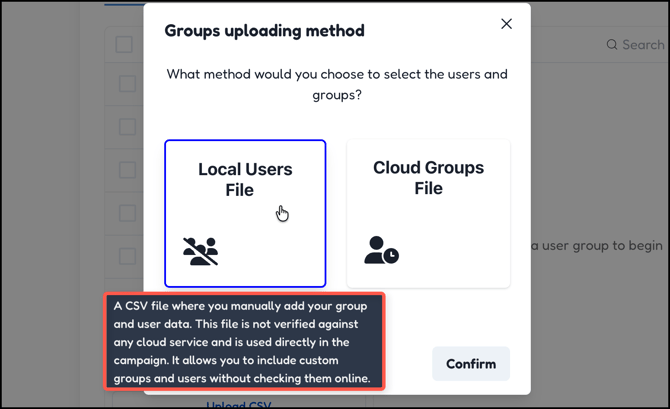
Task: Select the Local Users File option
Action: coord(245,212)
